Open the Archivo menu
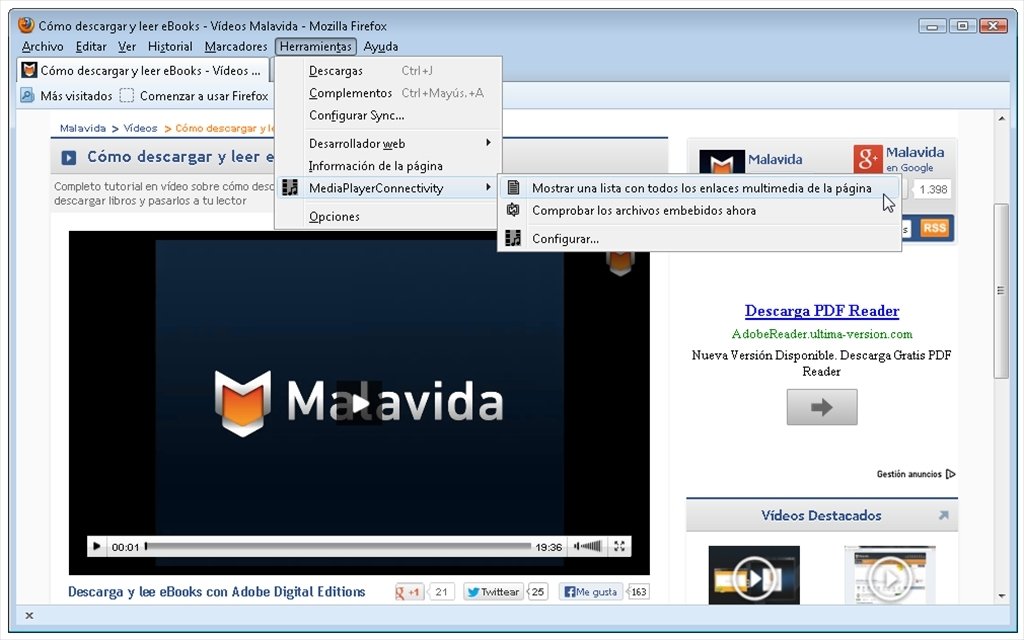 coord(42,46)
